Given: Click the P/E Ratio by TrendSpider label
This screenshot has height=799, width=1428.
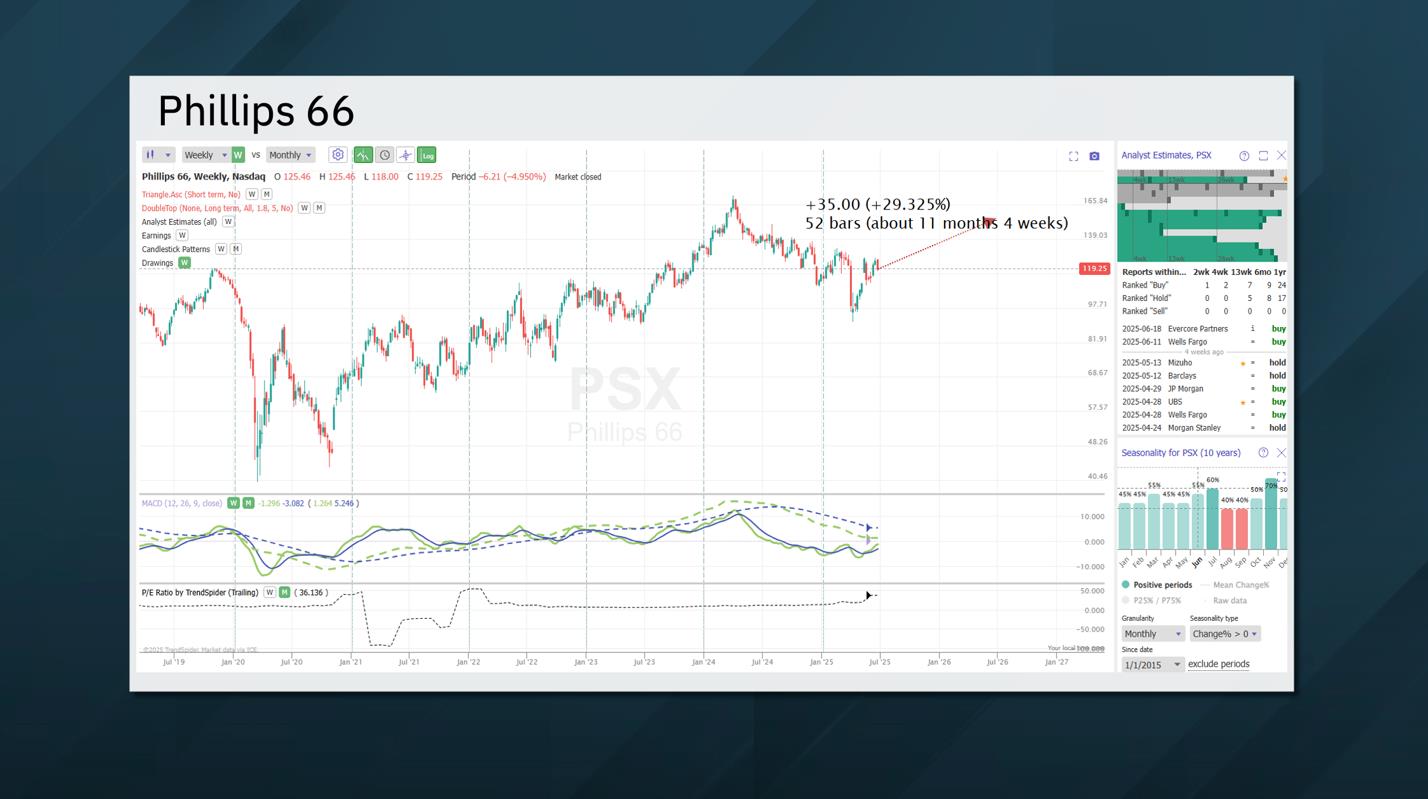Looking at the screenshot, I should 200,592.
